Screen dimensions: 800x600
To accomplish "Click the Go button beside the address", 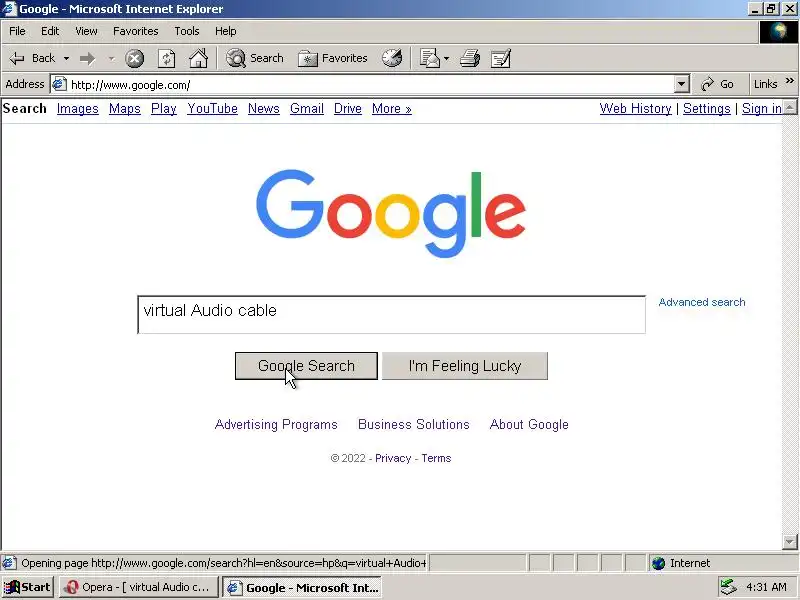I will coord(717,84).
